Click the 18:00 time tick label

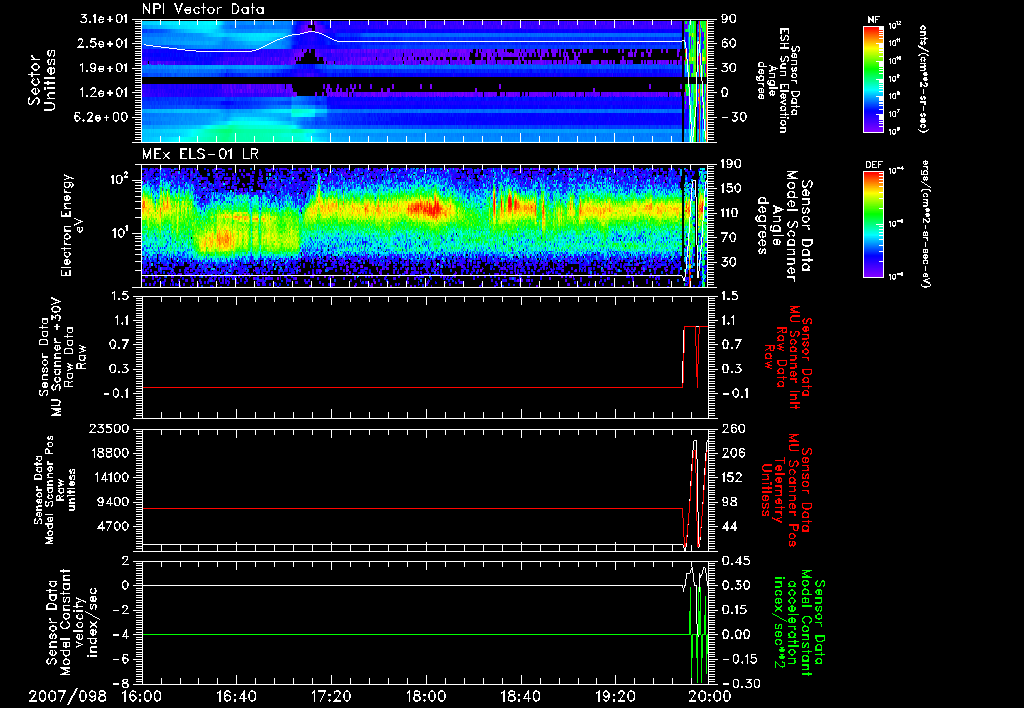click(x=426, y=696)
